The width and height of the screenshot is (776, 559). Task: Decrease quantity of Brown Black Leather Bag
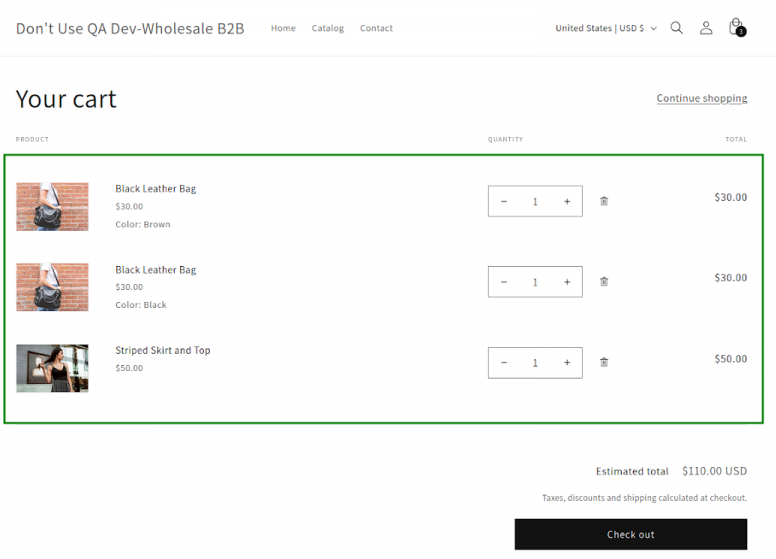point(504,201)
